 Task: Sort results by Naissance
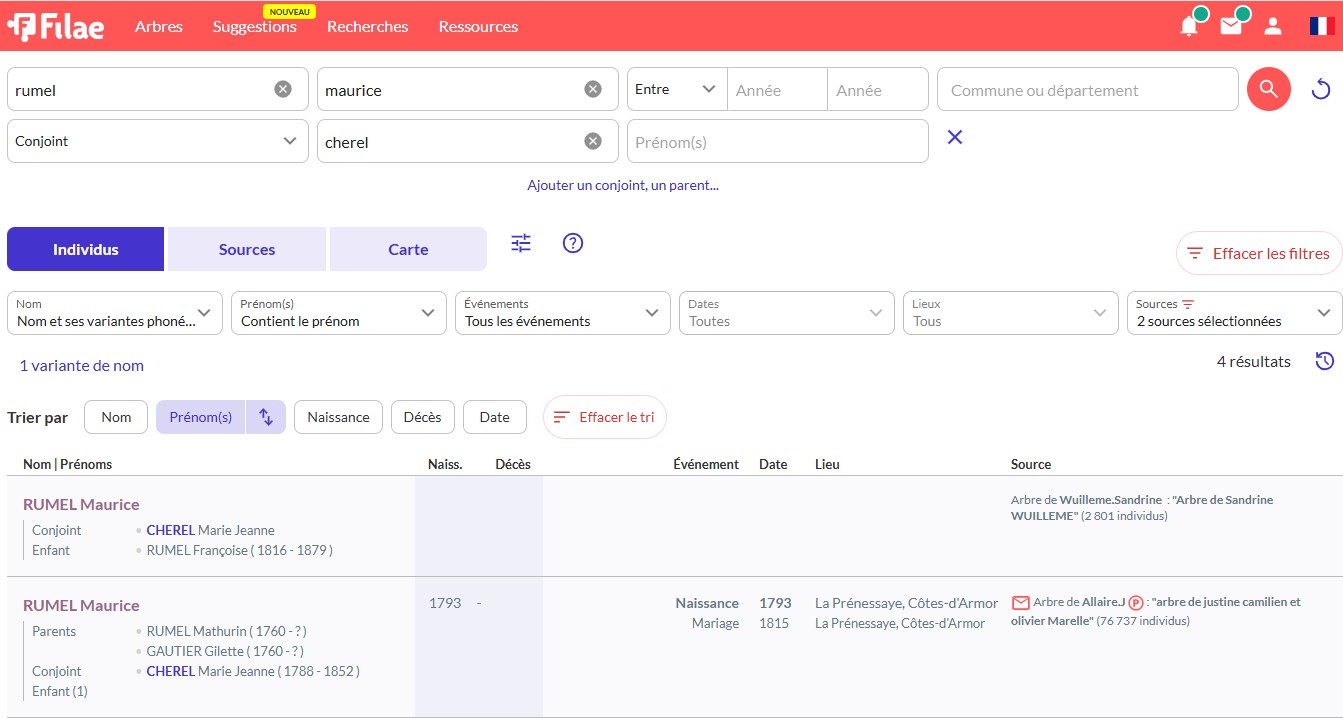(338, 417)
